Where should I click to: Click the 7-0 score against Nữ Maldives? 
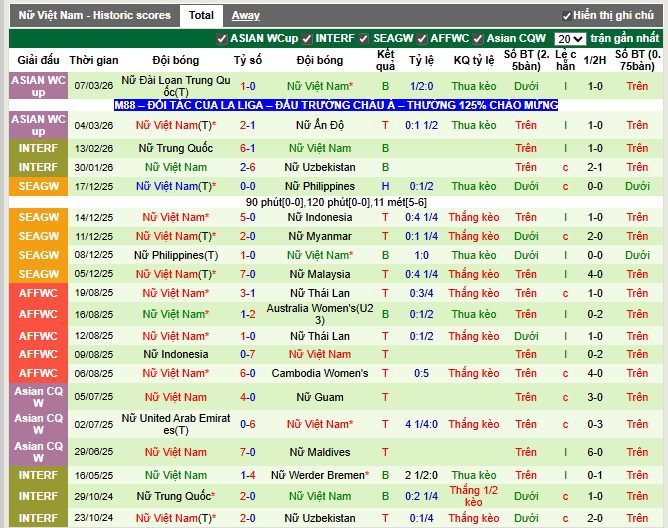pos(247,452)
